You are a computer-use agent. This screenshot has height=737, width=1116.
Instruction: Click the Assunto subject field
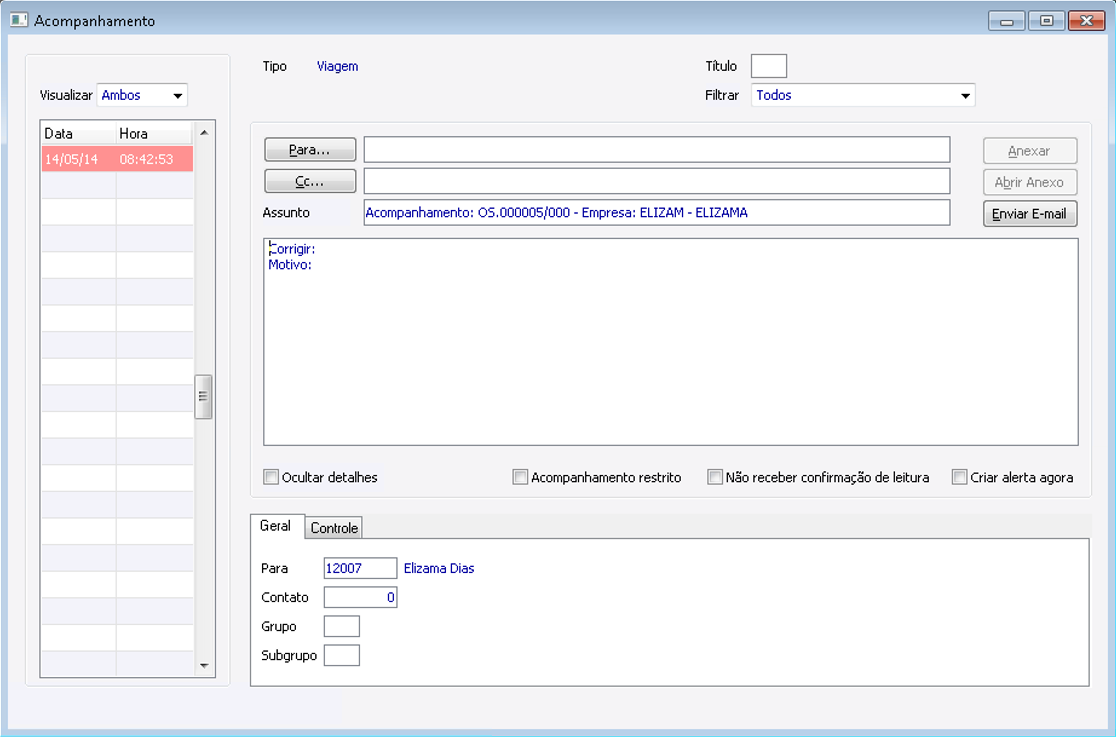pyautogui.click(x=656, y=213)
